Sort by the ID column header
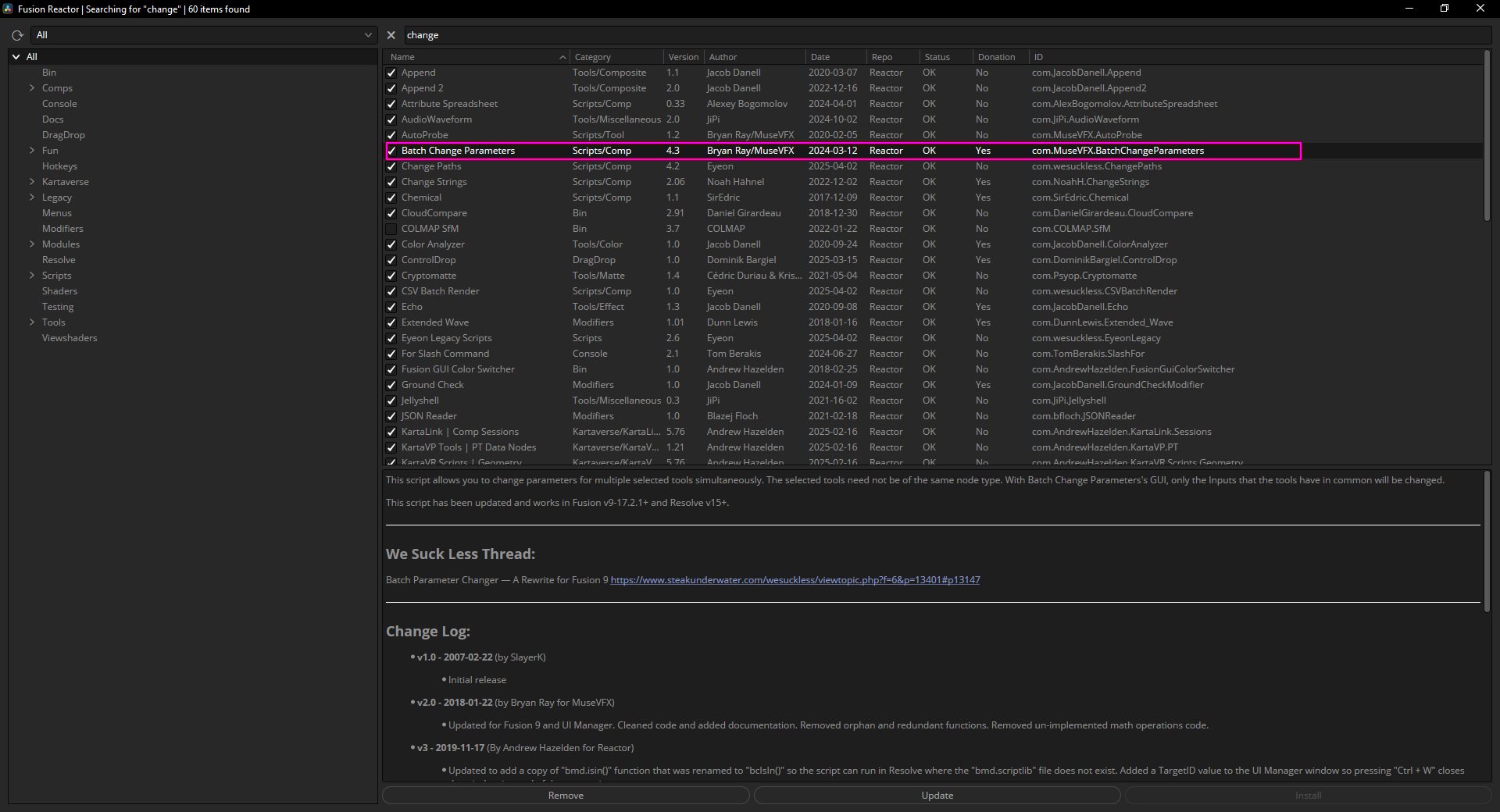 [x=1255, y=57]
